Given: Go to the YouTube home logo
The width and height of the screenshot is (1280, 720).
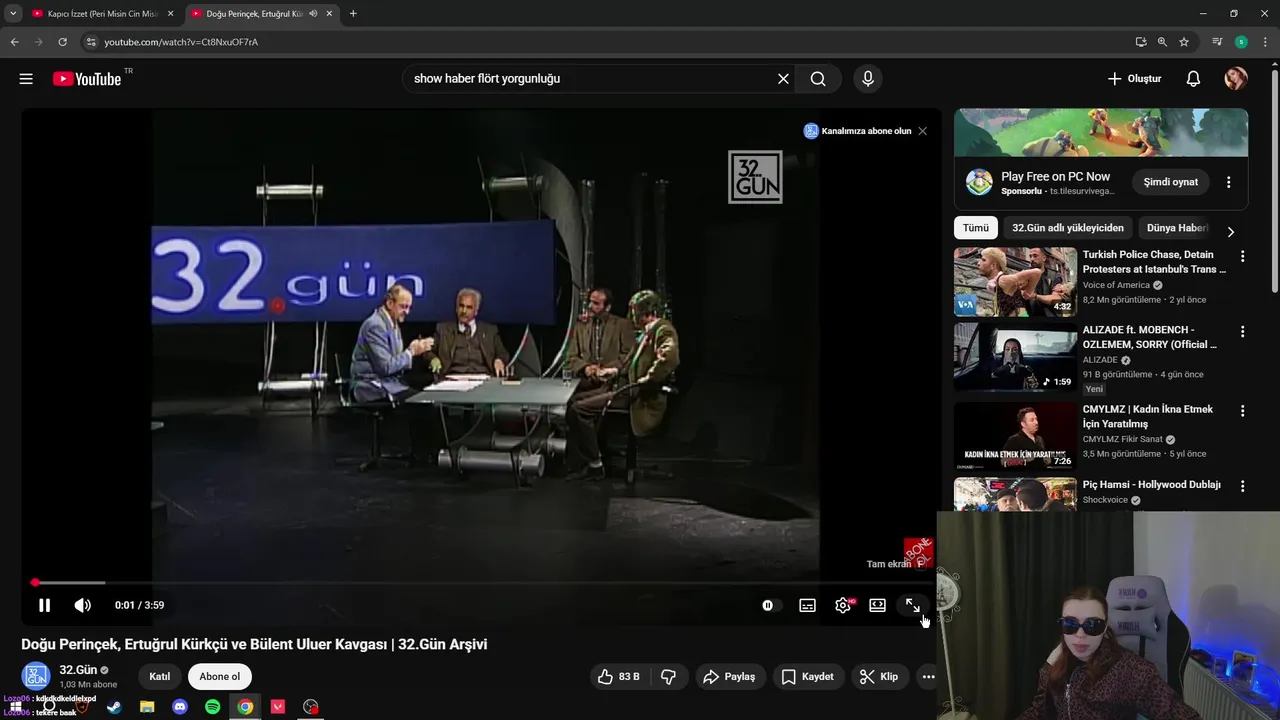Looking at the screenshot, I should coord(87,79).
